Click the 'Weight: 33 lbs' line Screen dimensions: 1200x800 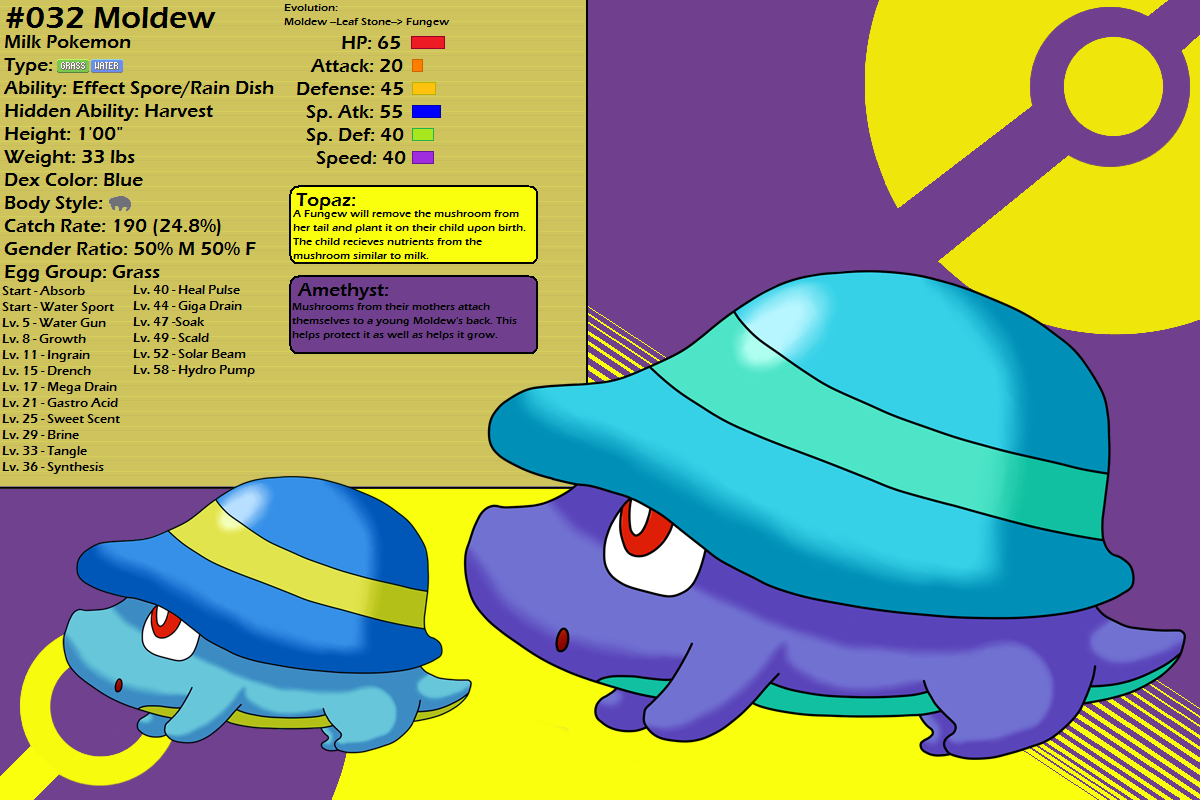pos(69,157)
